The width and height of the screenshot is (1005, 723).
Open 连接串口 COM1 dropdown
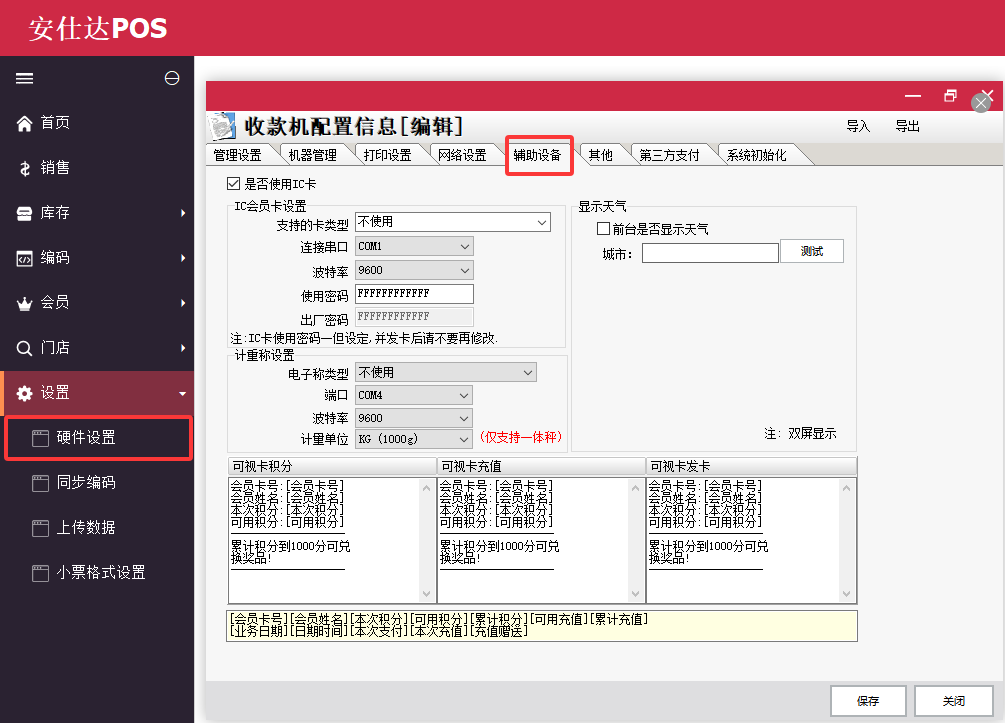coord(414,246)
